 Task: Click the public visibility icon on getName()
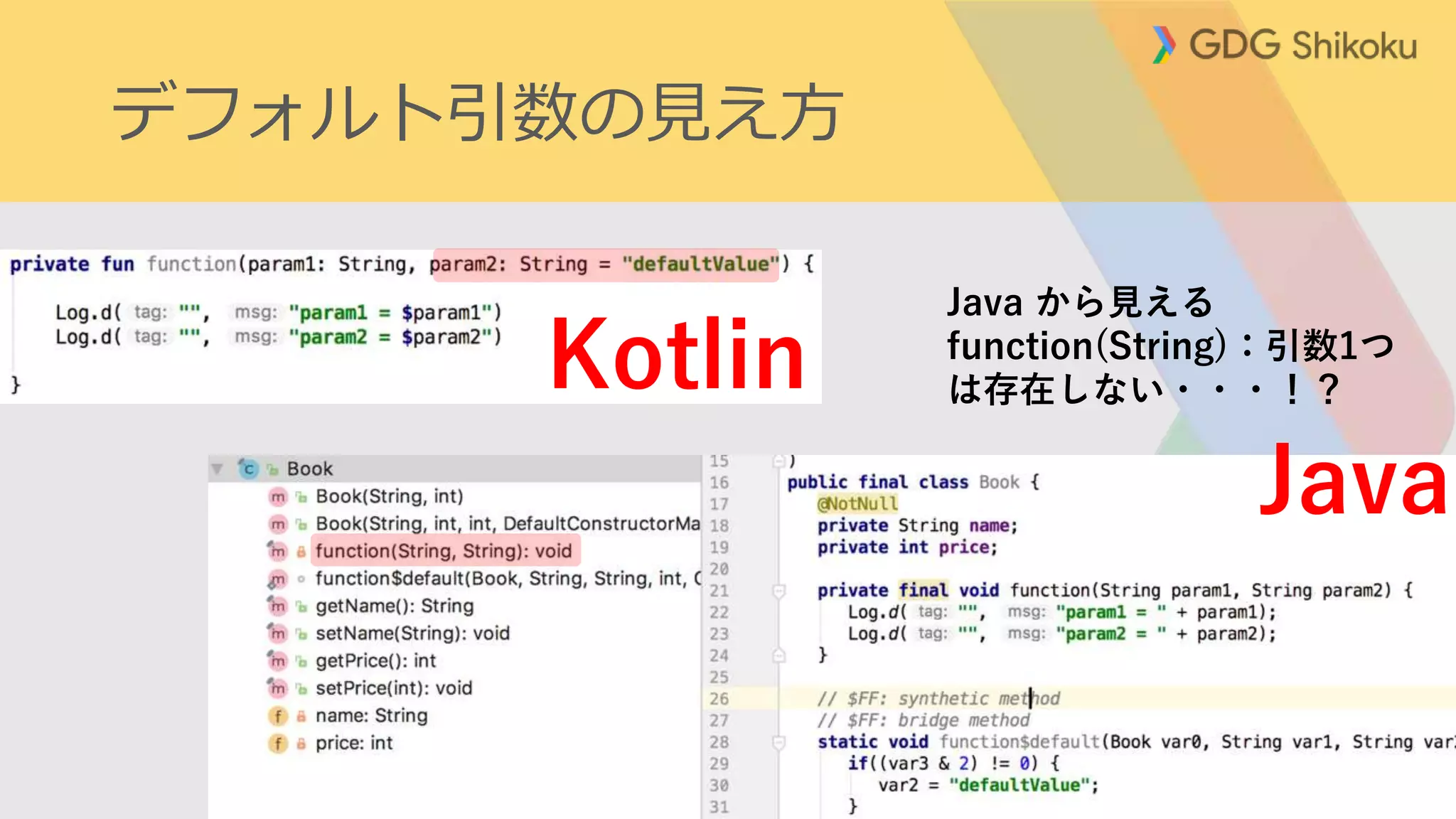click(x=301, y=607)
